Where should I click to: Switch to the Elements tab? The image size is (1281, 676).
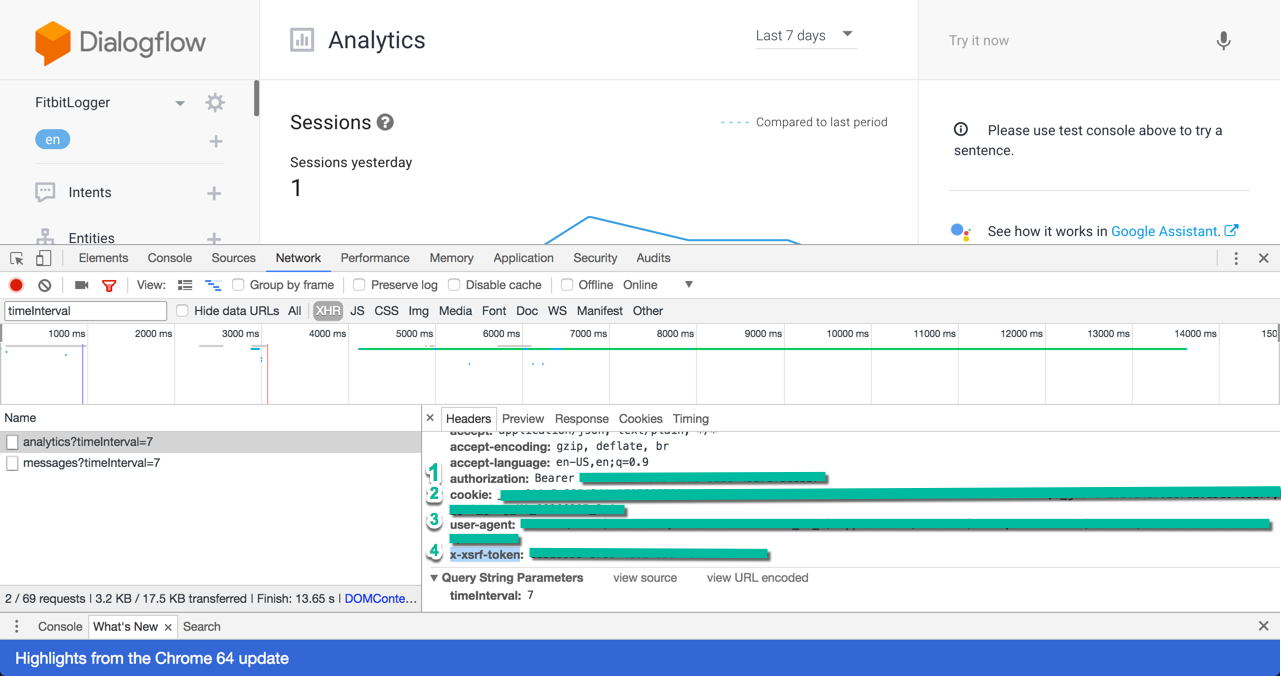point(103,258)
